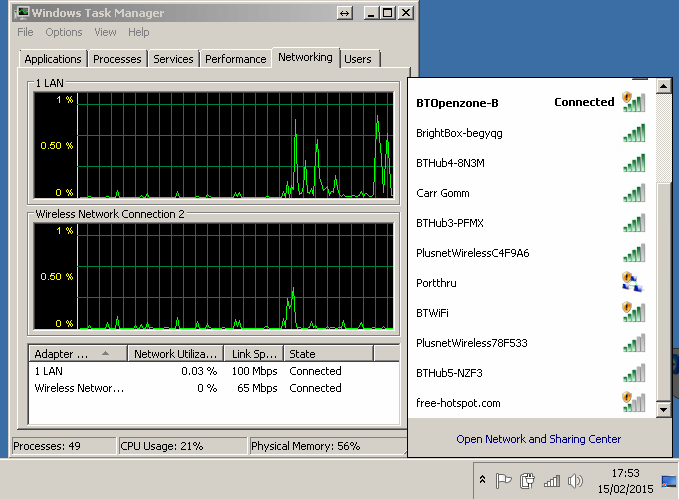Click BTWiFi unsecured signal icon
The height and width of the screenshot is (499, 679).
click(x=634, y=312)
